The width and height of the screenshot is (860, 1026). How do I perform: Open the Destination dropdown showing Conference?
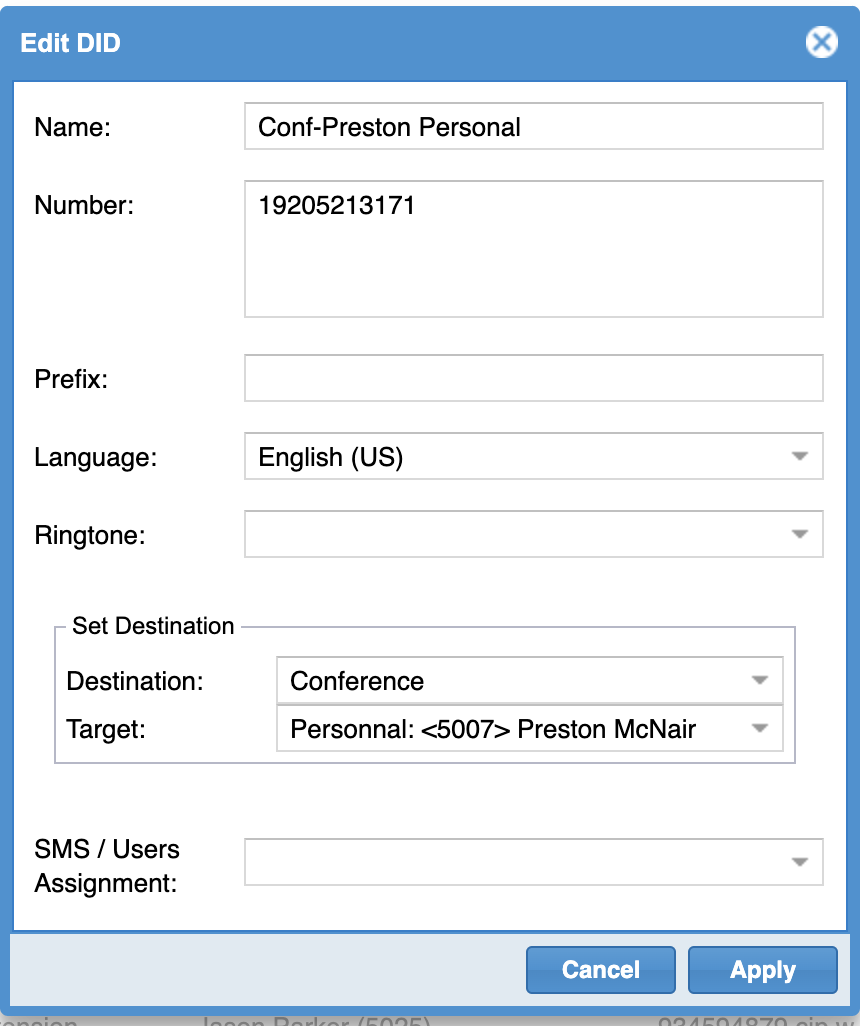pos(758,681)
